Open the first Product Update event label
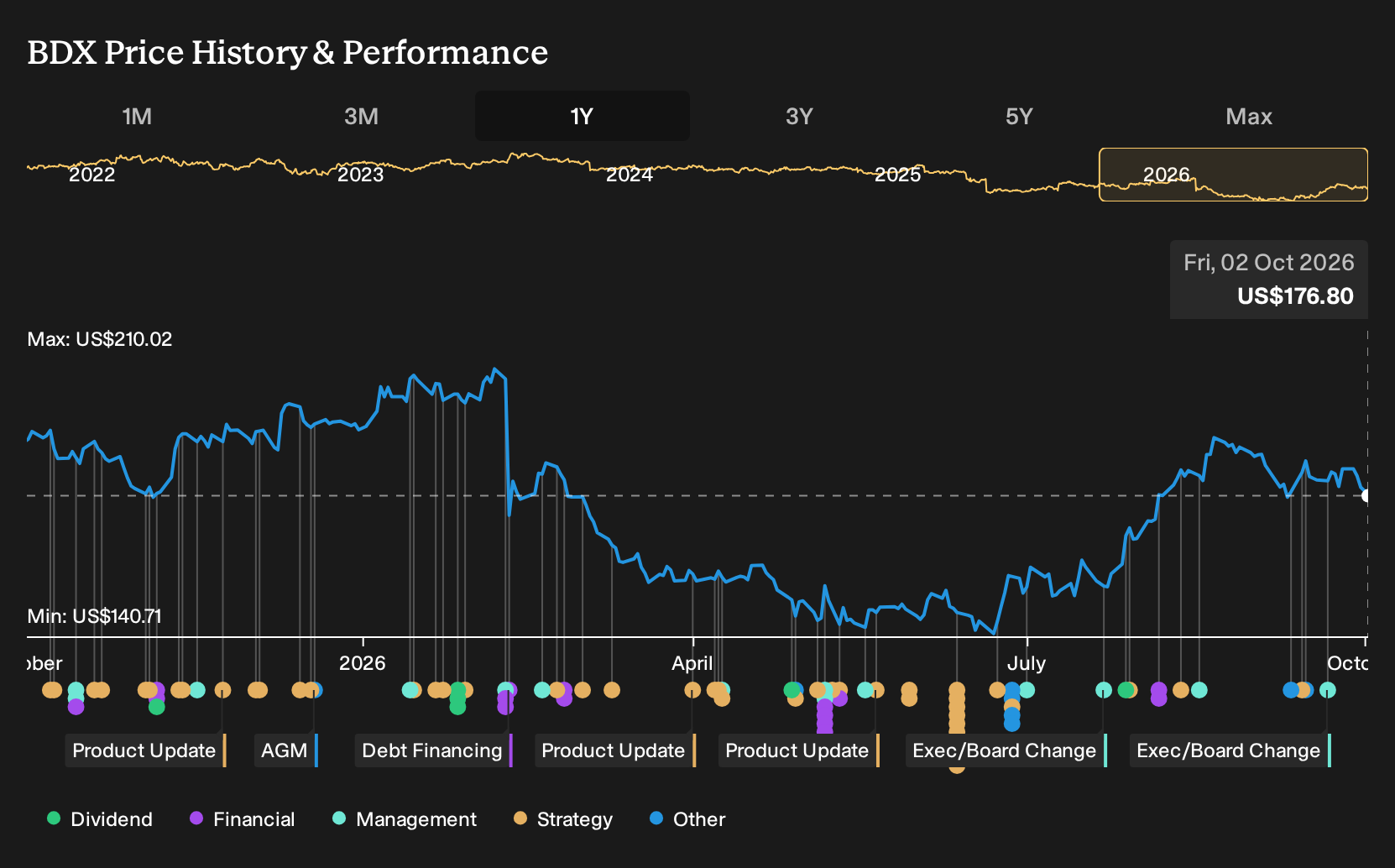 [146, 750]
